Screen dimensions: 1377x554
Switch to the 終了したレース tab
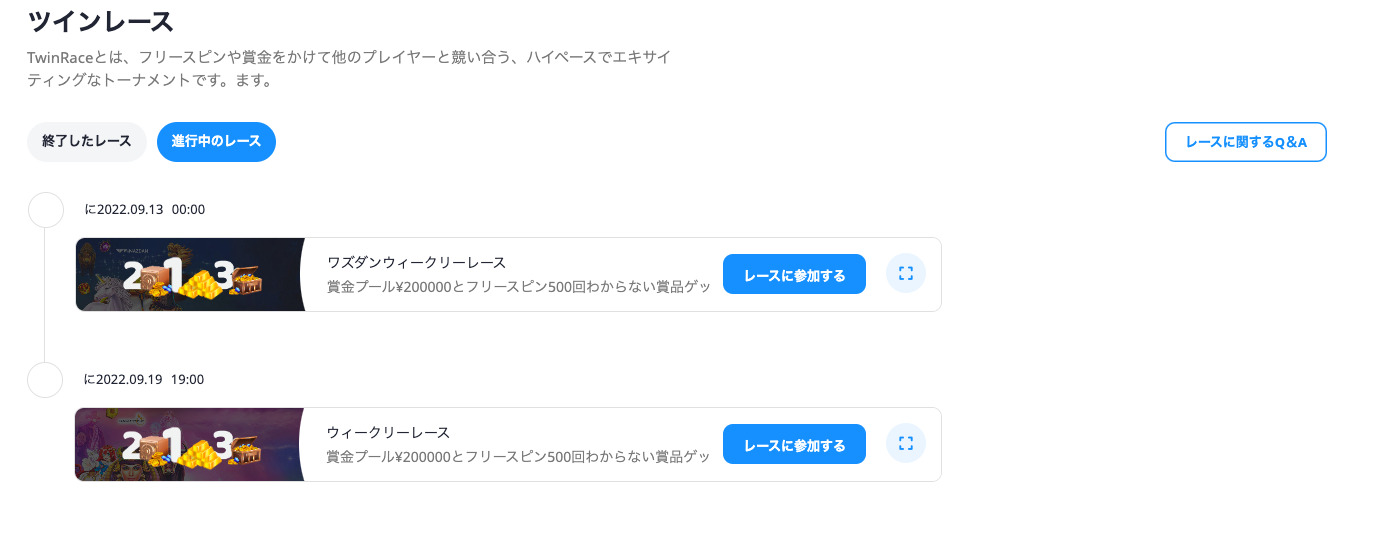point(87,141)
